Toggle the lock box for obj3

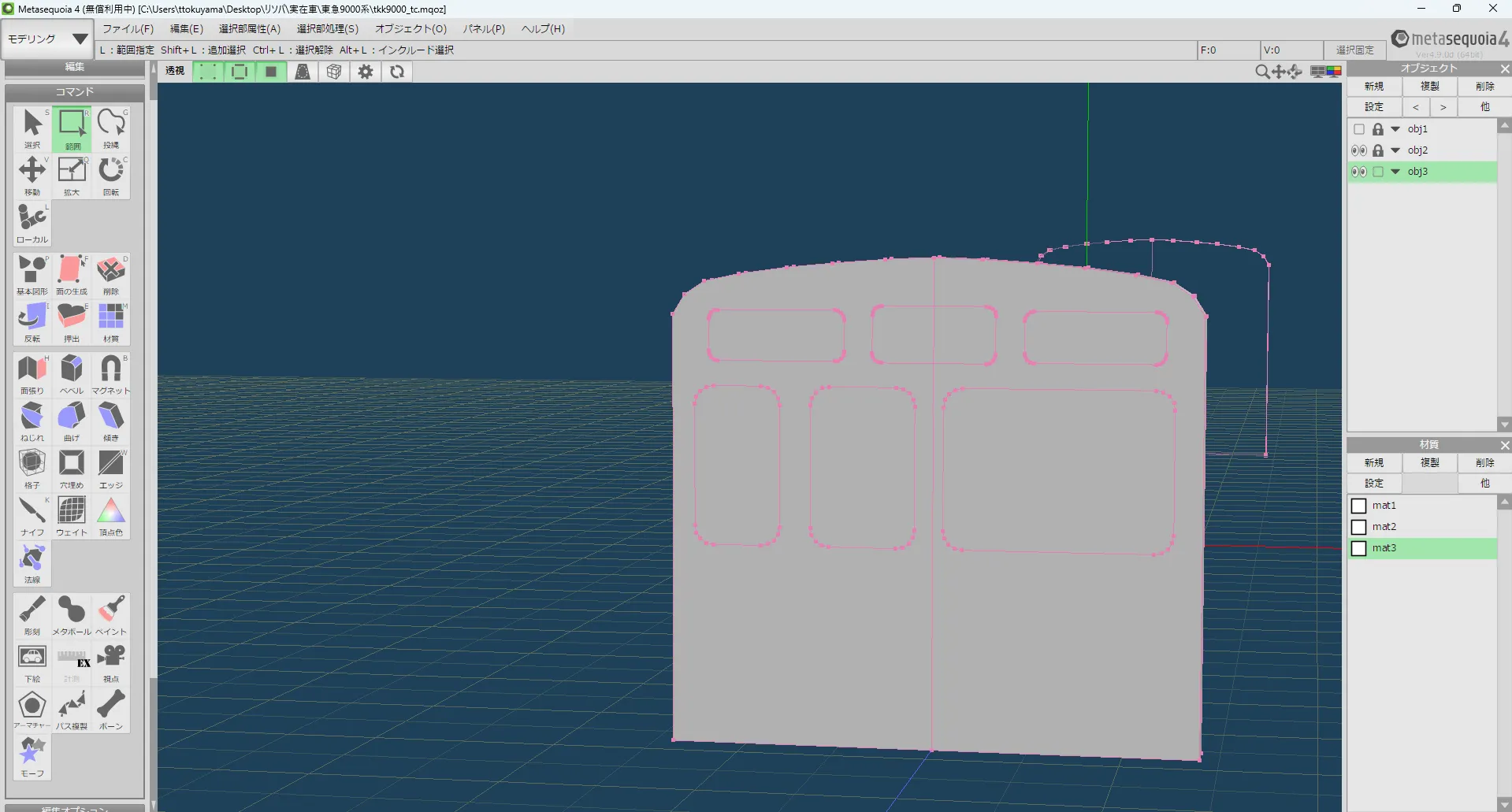tap(1378, 172)
